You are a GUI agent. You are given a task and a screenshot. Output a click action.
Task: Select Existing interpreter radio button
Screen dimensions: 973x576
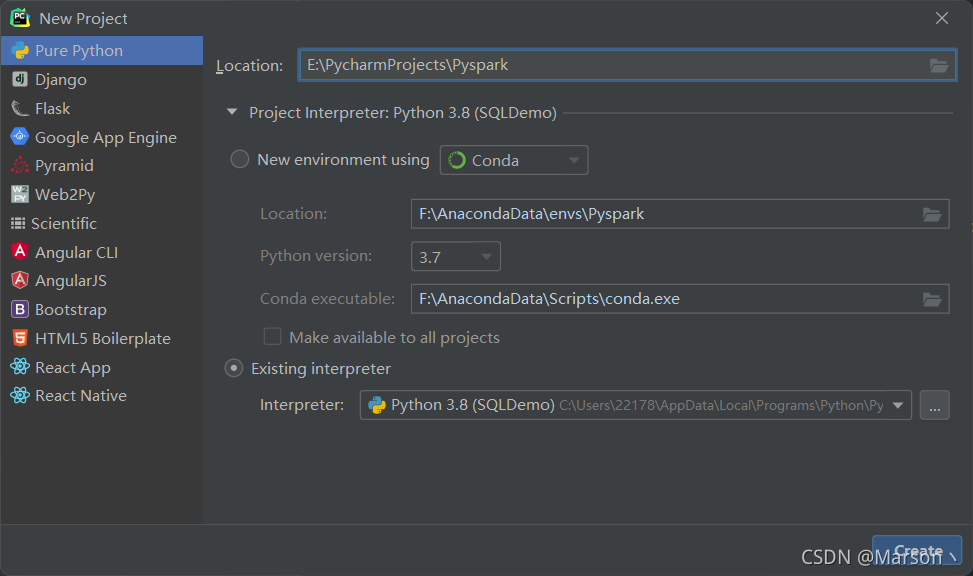tap(233, 368)
